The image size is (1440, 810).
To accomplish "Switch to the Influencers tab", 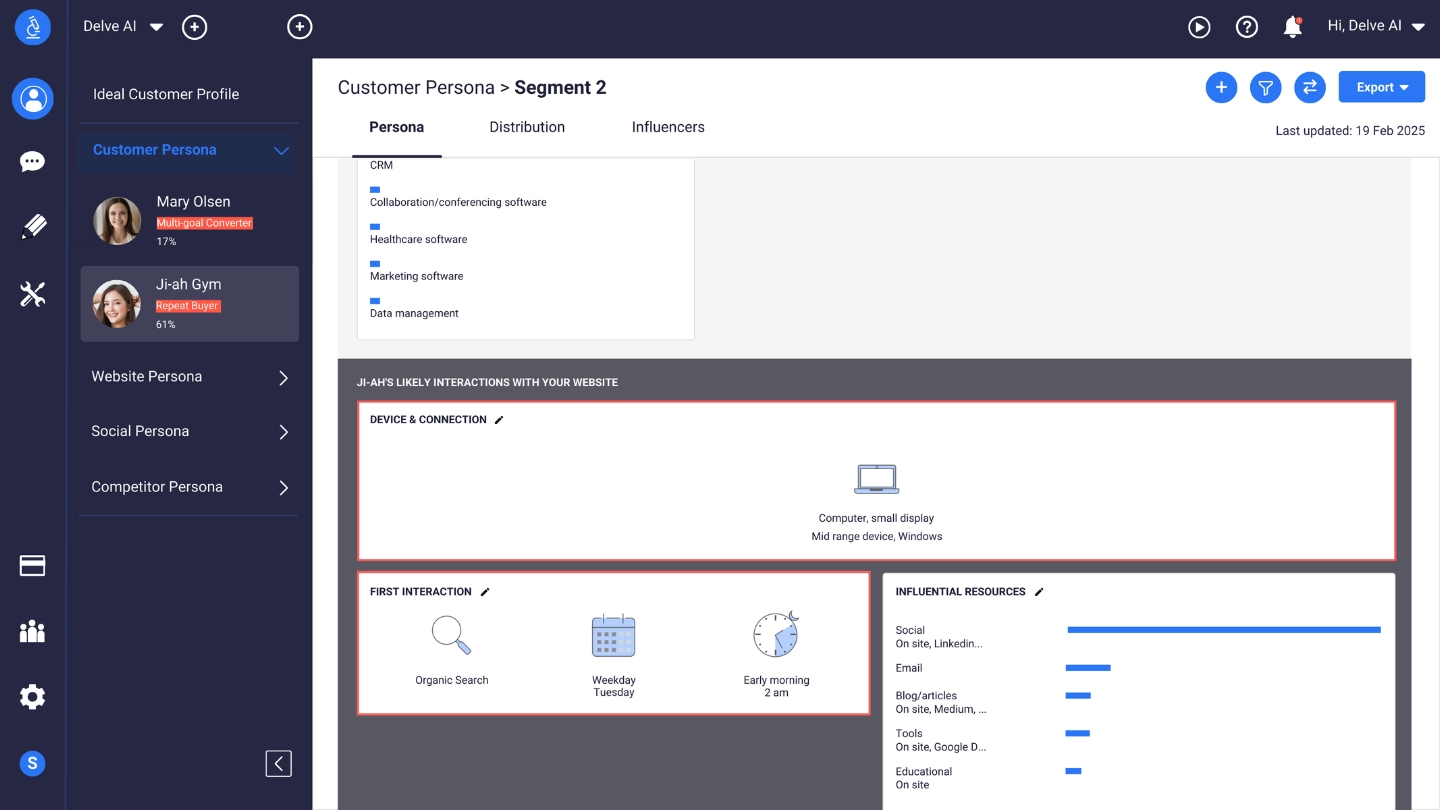I will pos(668,127).
